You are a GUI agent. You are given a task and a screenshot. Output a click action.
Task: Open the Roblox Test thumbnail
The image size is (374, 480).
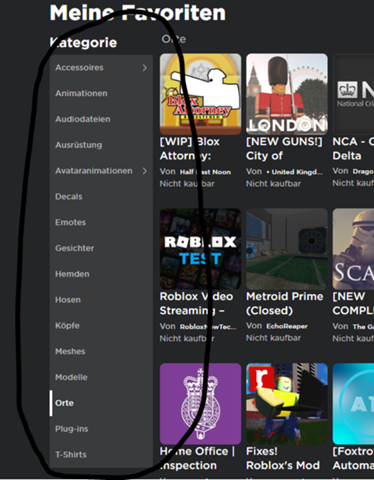coord(200,249)
